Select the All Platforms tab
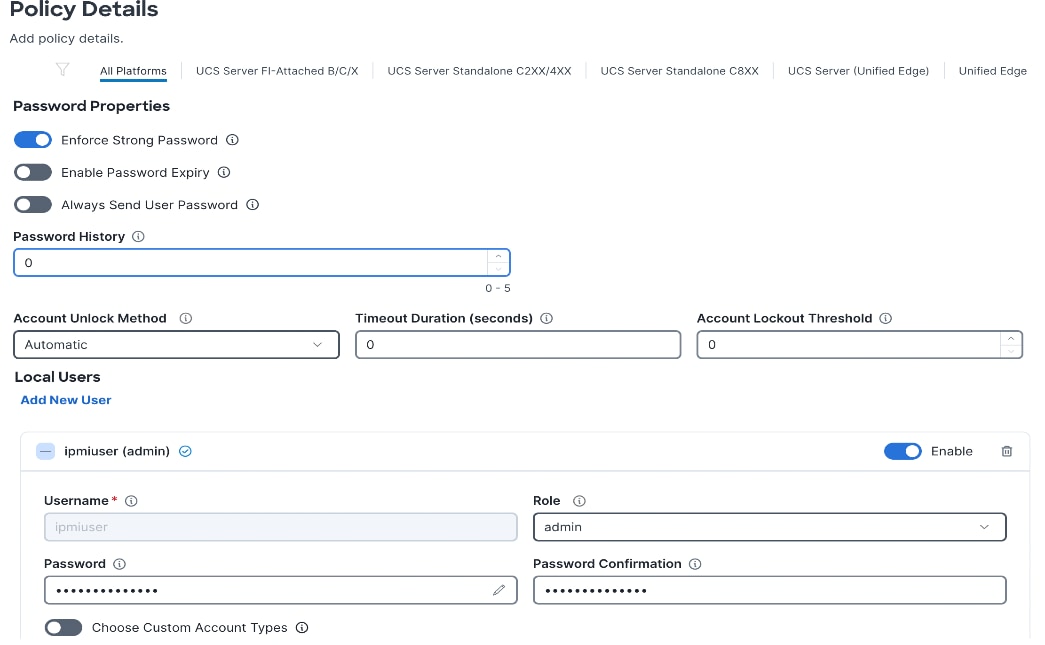This screenshot has width=1045, height=645. 133,71
